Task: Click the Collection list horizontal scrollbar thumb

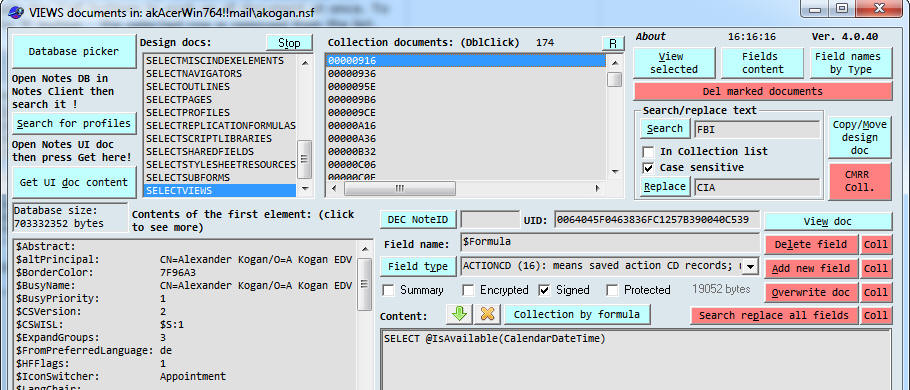Action: [x=400, y=189]
